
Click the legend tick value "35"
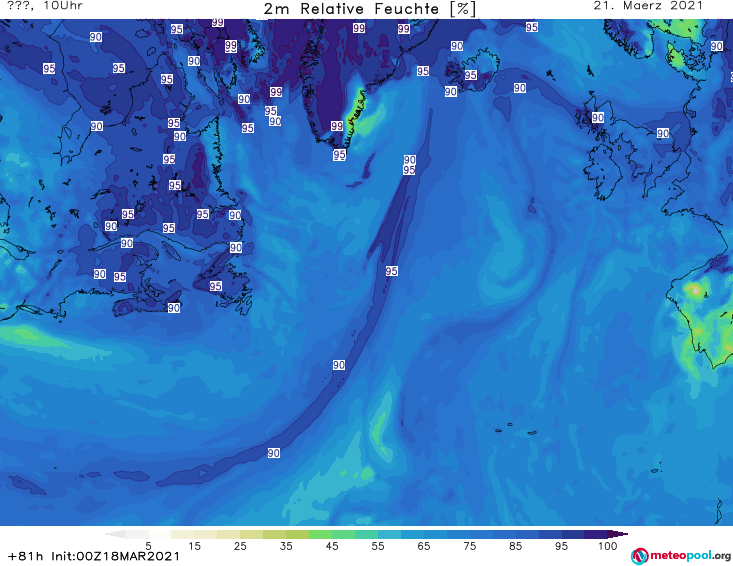tap(286, 546)
